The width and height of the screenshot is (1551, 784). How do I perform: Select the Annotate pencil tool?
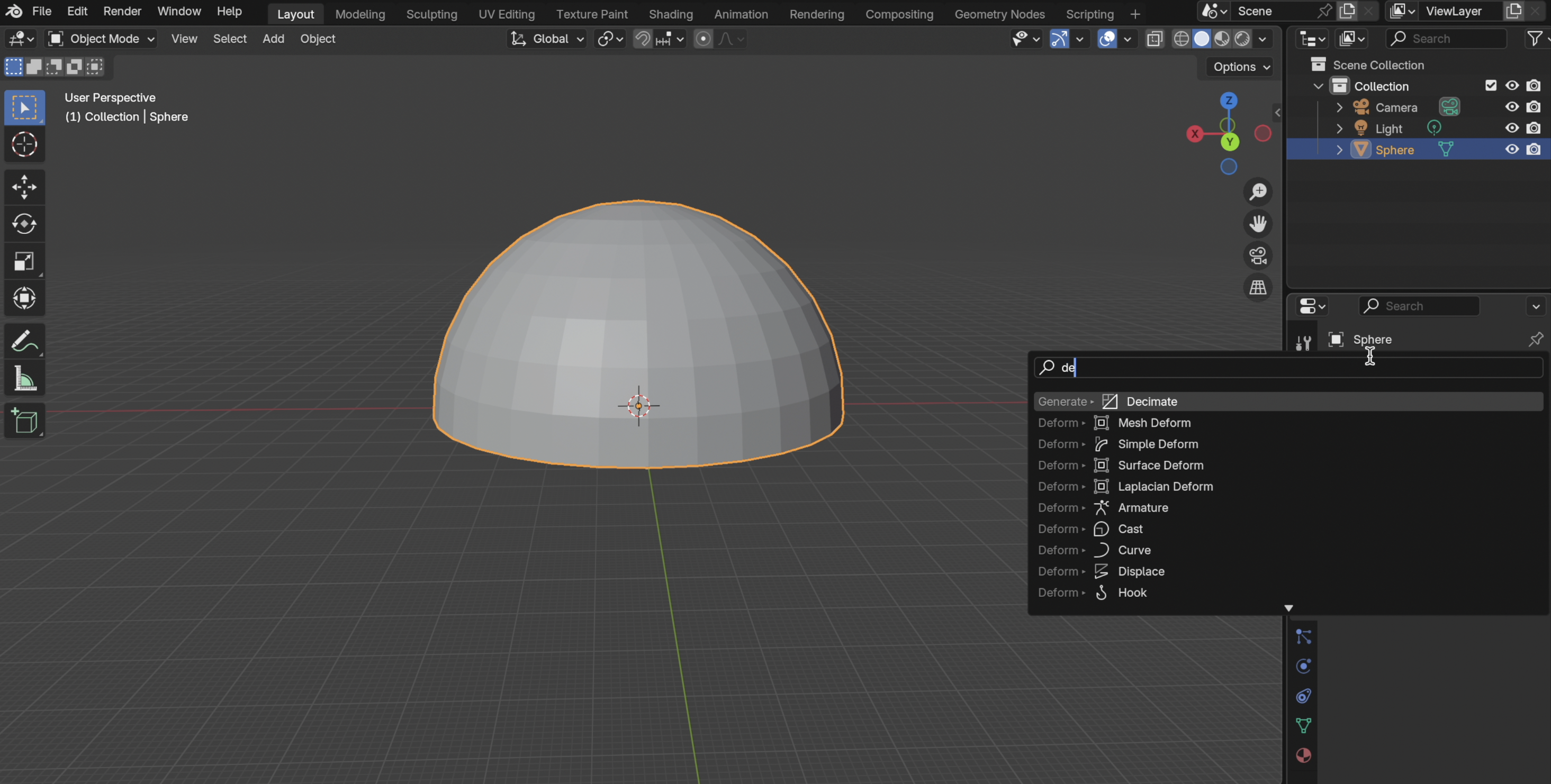tap(24, 342)
